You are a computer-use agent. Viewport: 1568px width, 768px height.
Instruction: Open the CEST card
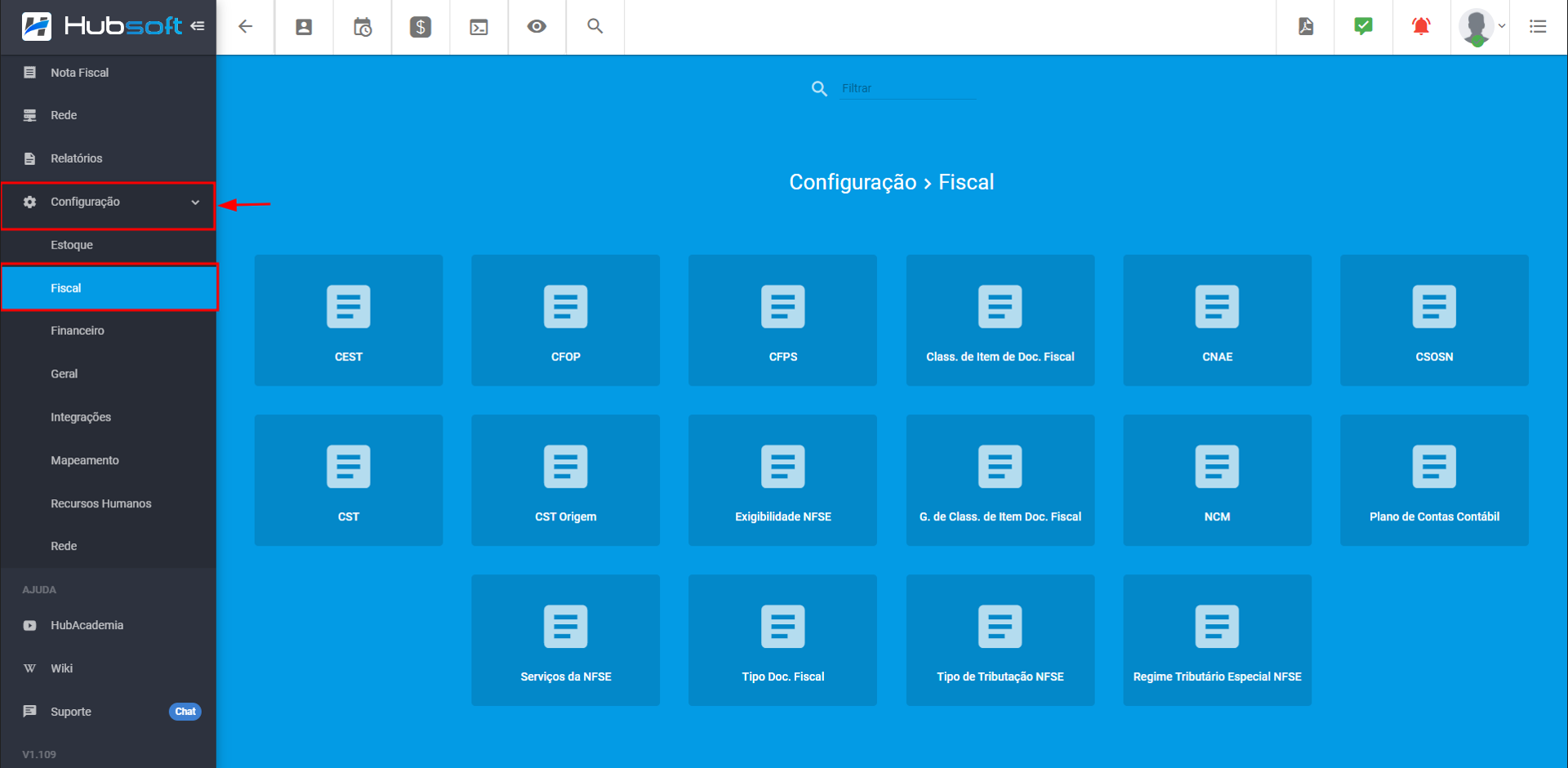point(349,320)
